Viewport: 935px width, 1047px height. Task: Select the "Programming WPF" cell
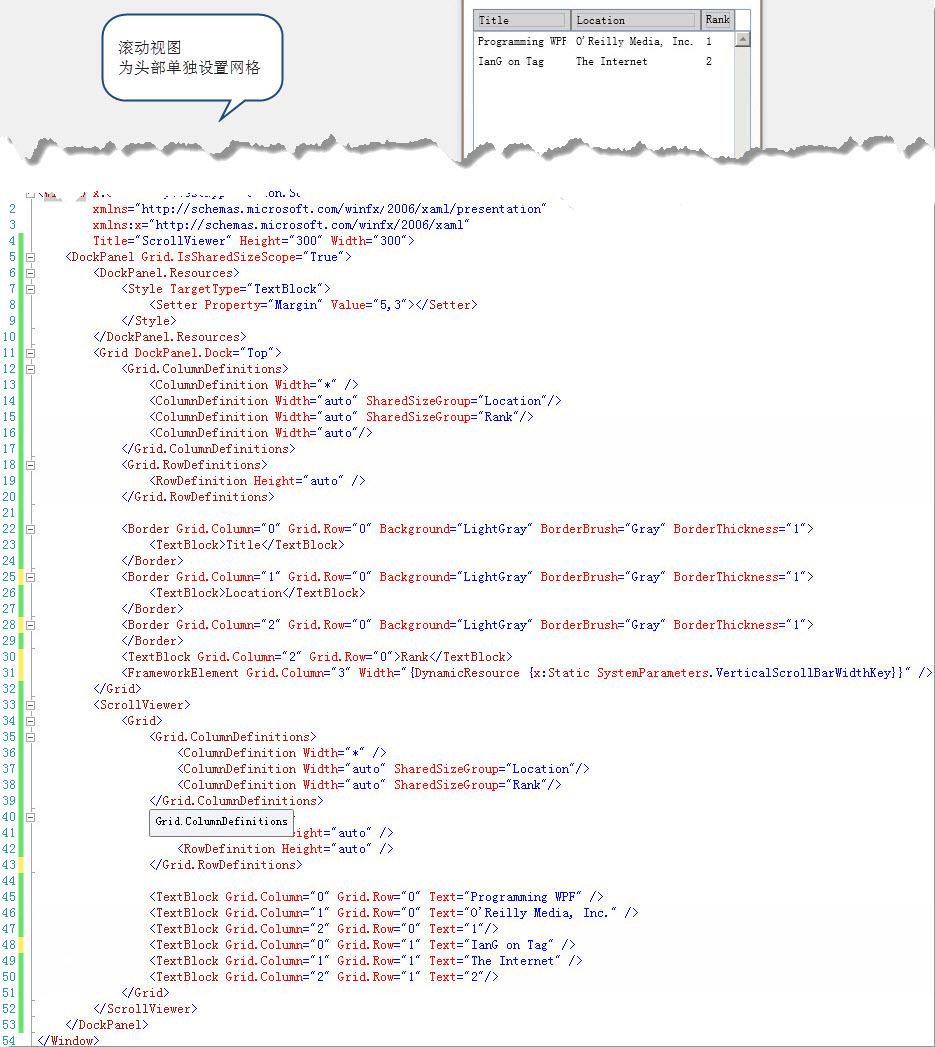(x=522, y=41)
